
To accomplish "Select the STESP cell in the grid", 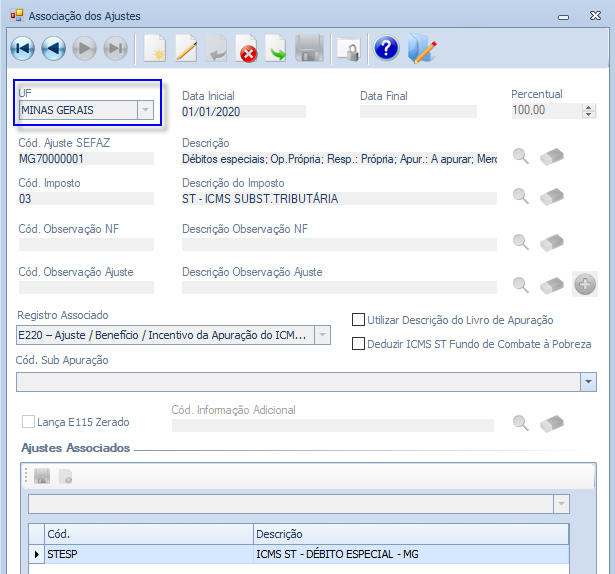I will (149, 554).
